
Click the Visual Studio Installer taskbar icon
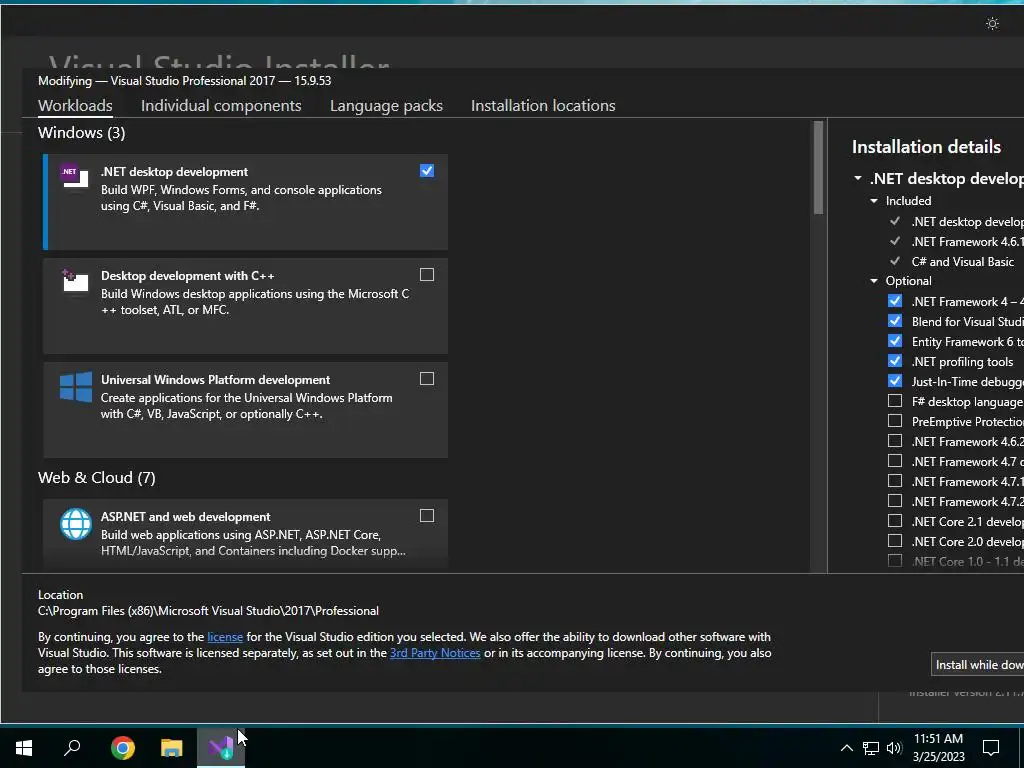point(221,748)
